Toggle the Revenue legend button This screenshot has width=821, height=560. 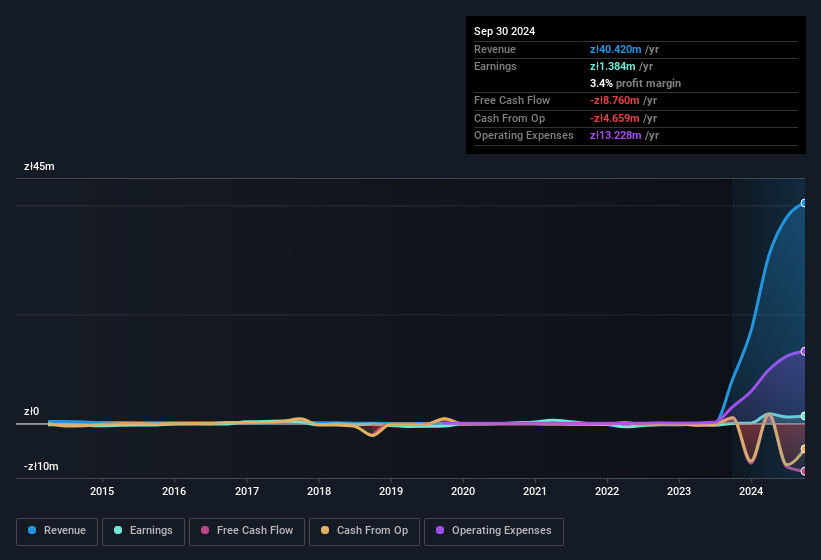coord(57,531)
